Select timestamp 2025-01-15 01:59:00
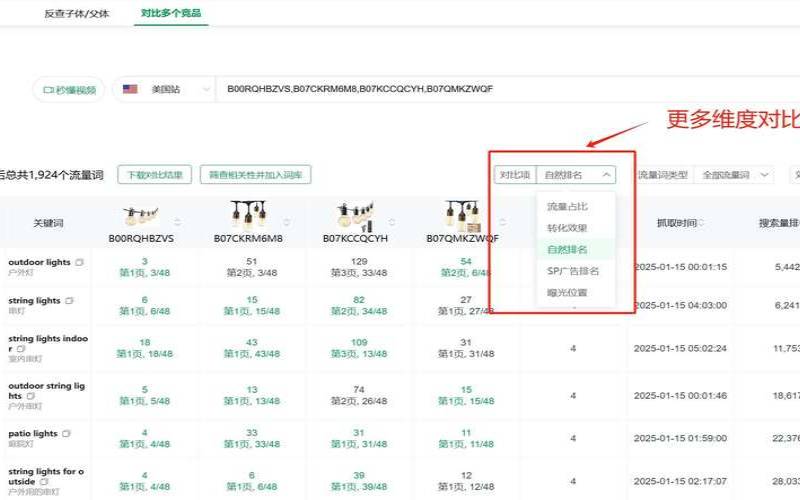Screen dimensions: 800x500 pyautogui.click(x=680, y=438)
